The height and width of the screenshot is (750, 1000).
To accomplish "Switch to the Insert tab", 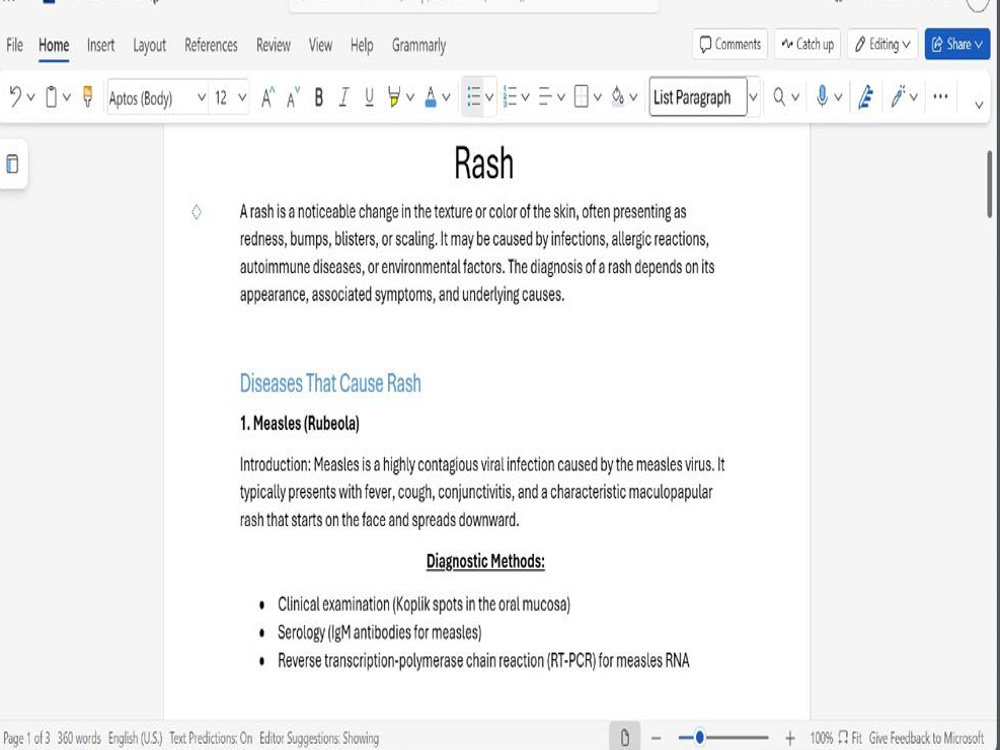I will coord(101,45).
